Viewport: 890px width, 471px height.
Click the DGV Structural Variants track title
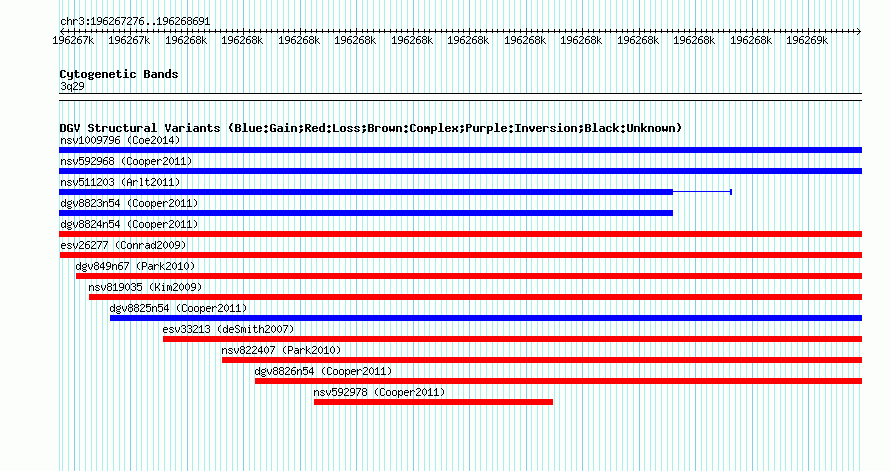click(x=371, y=128)
